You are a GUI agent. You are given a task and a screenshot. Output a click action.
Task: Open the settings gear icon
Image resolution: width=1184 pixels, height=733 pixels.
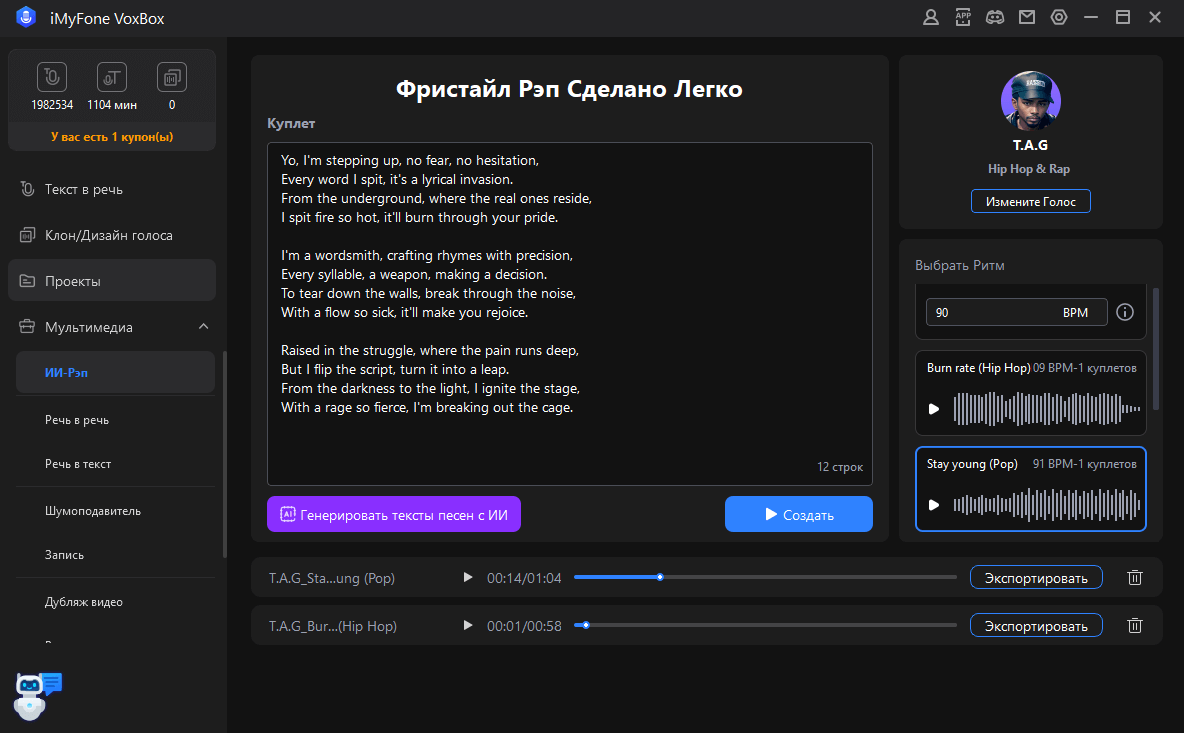click(1059, 17)
